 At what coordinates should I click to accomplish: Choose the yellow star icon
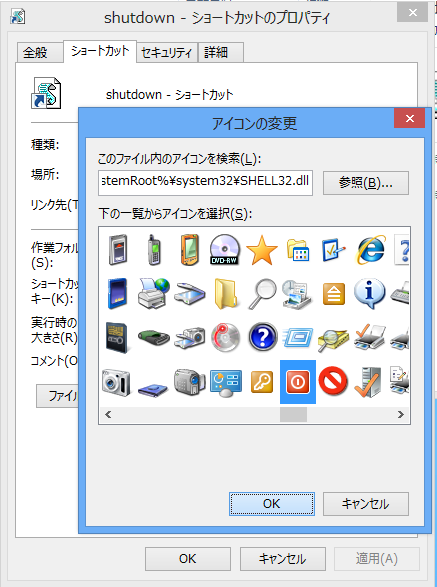click(262, 250)
